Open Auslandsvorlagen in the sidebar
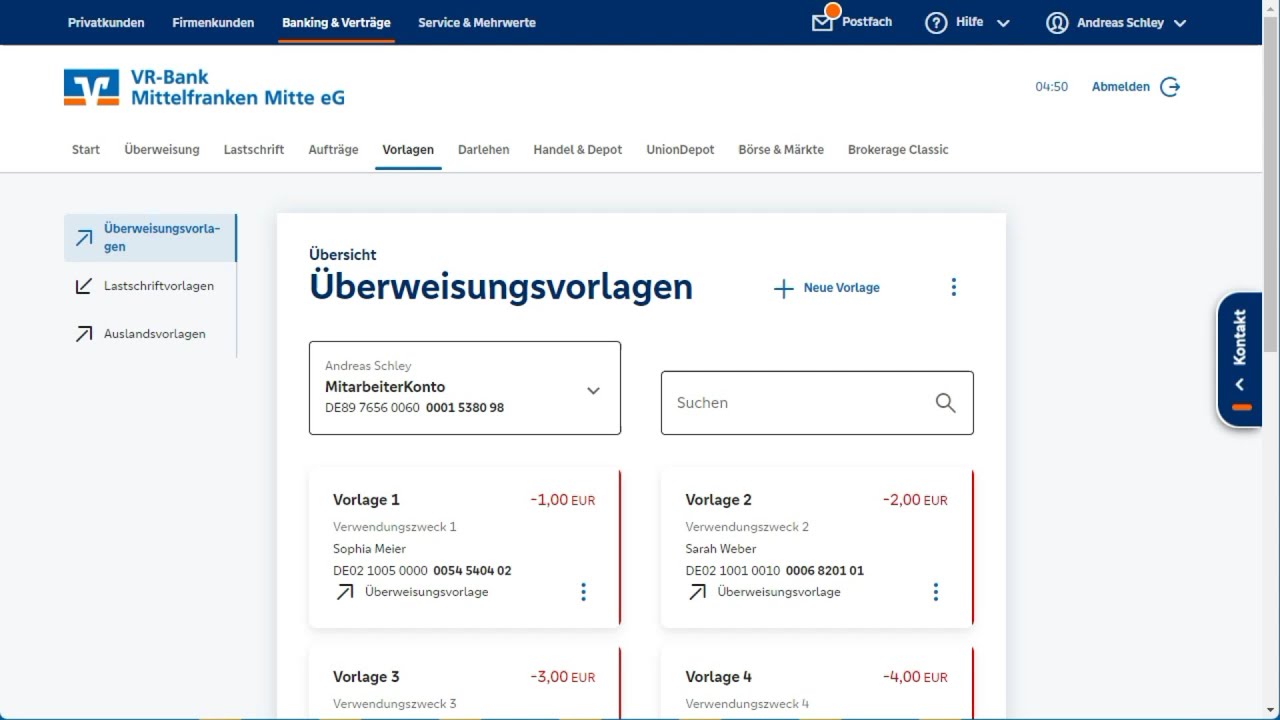Viewport: 1280px width, 720px height. [155, 334]
